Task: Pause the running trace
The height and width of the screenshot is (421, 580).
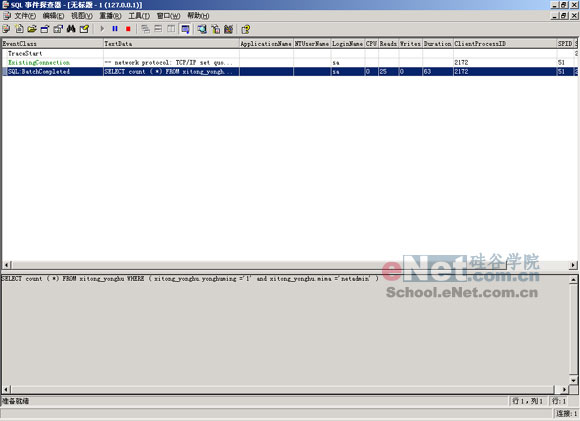Action: [115, 29]
